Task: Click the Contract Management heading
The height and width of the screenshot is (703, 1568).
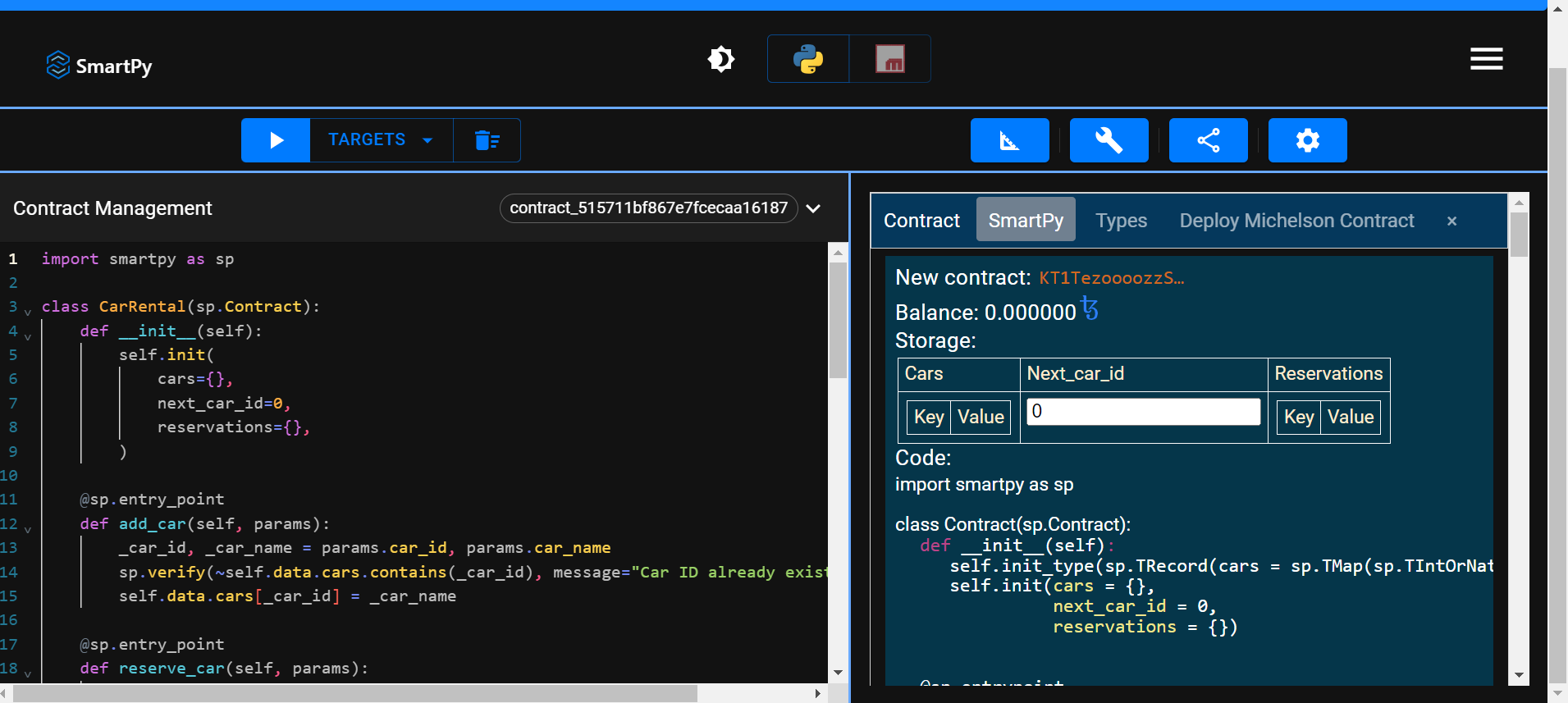Action: pos(112,208)
